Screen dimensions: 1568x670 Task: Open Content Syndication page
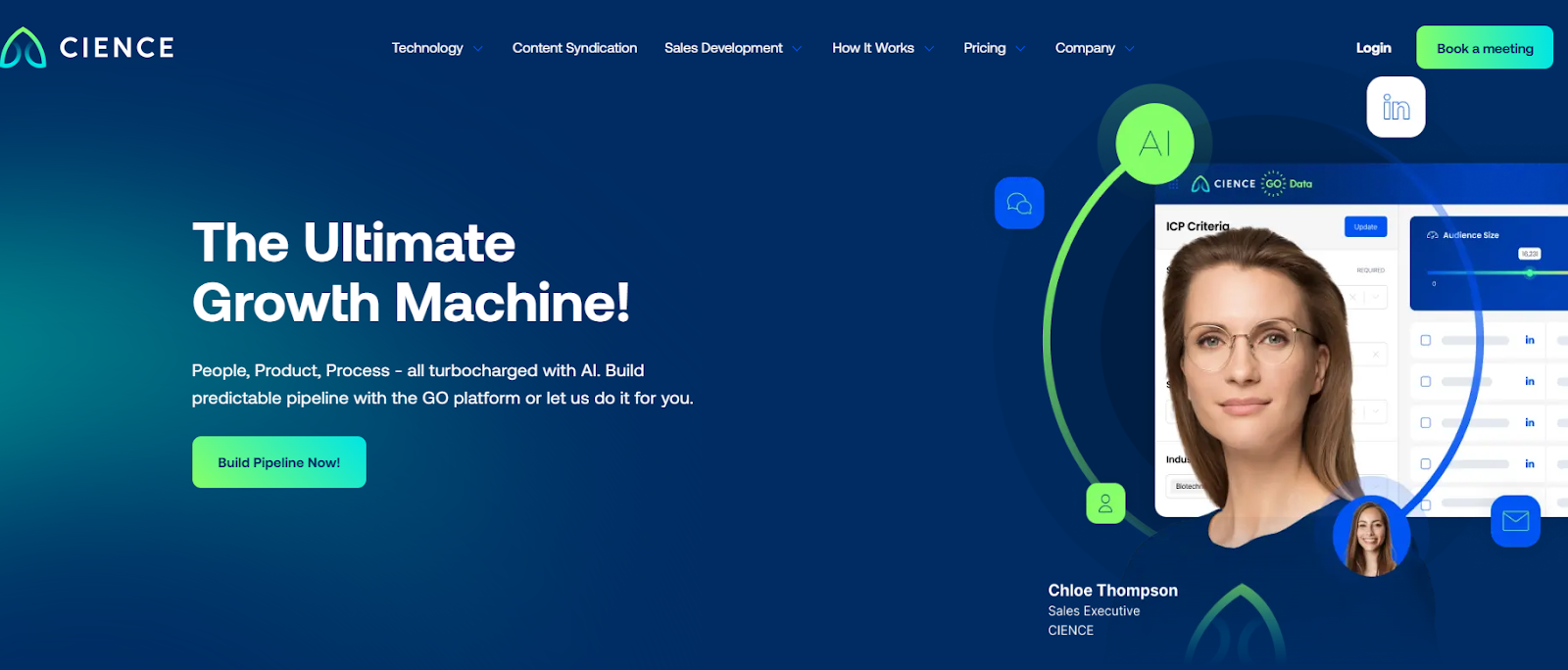[574, 48]
